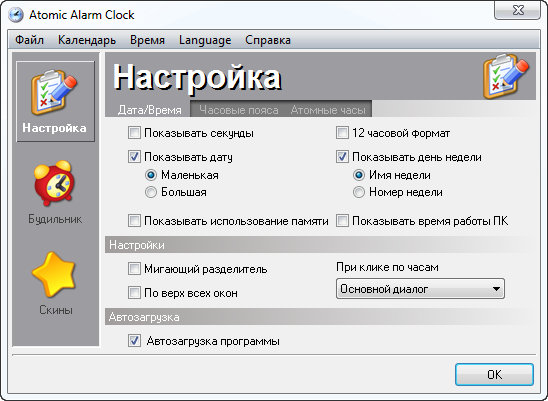Click the clipboard icon in the header banner

[506, 76]
